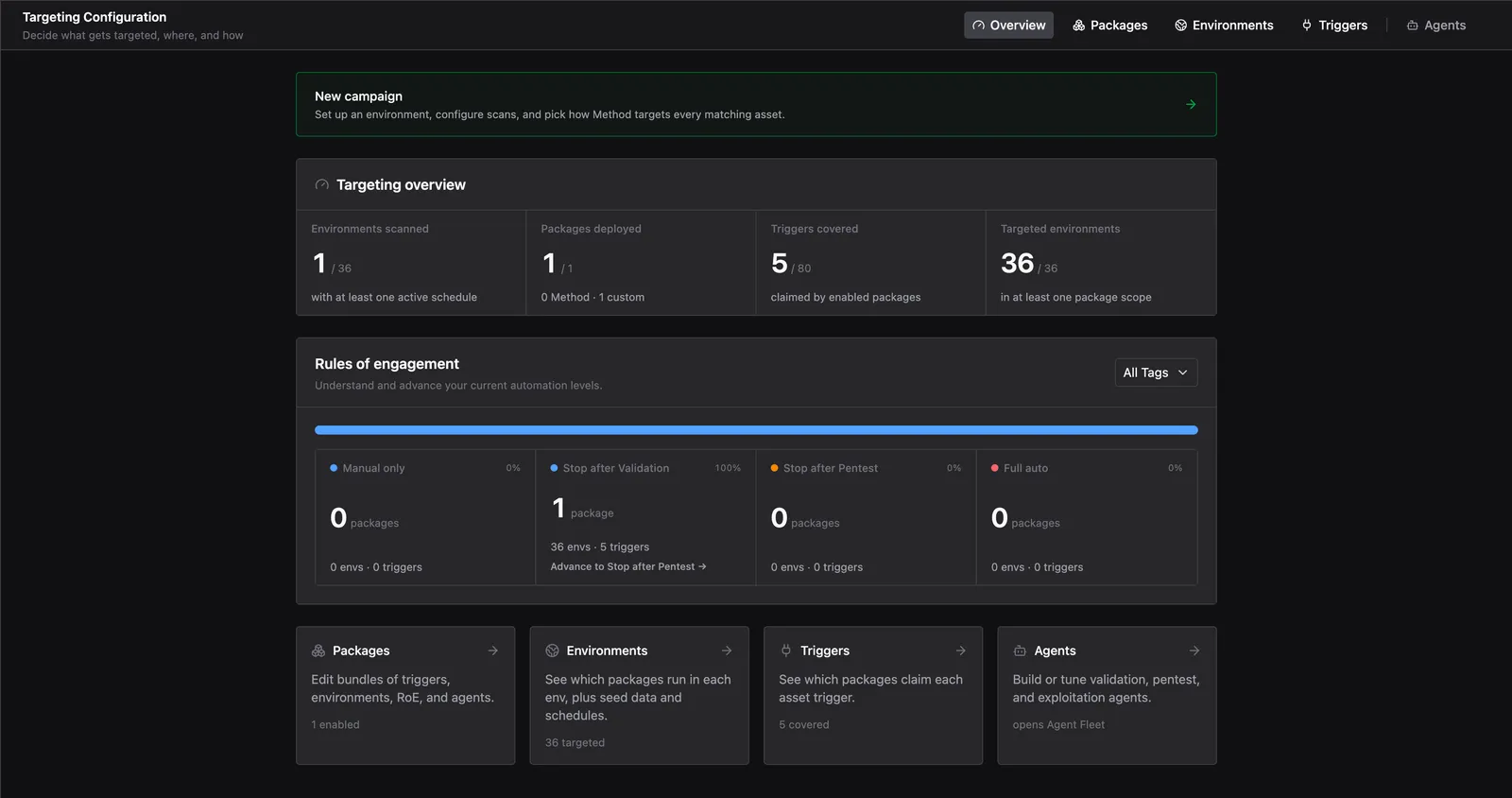
Task: Click the '100%' label on Stop after Validation
Action: pos(728,468)
